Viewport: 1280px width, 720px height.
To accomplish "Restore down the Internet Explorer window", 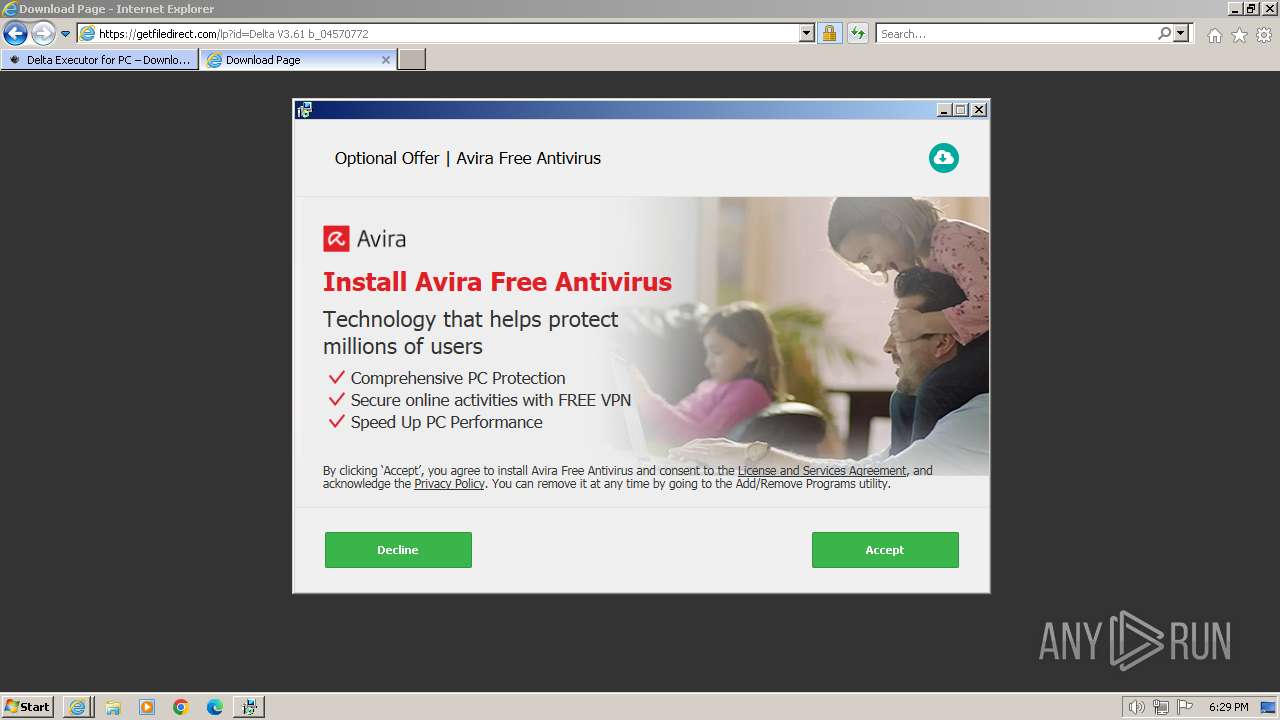I will click(1251, 9).
